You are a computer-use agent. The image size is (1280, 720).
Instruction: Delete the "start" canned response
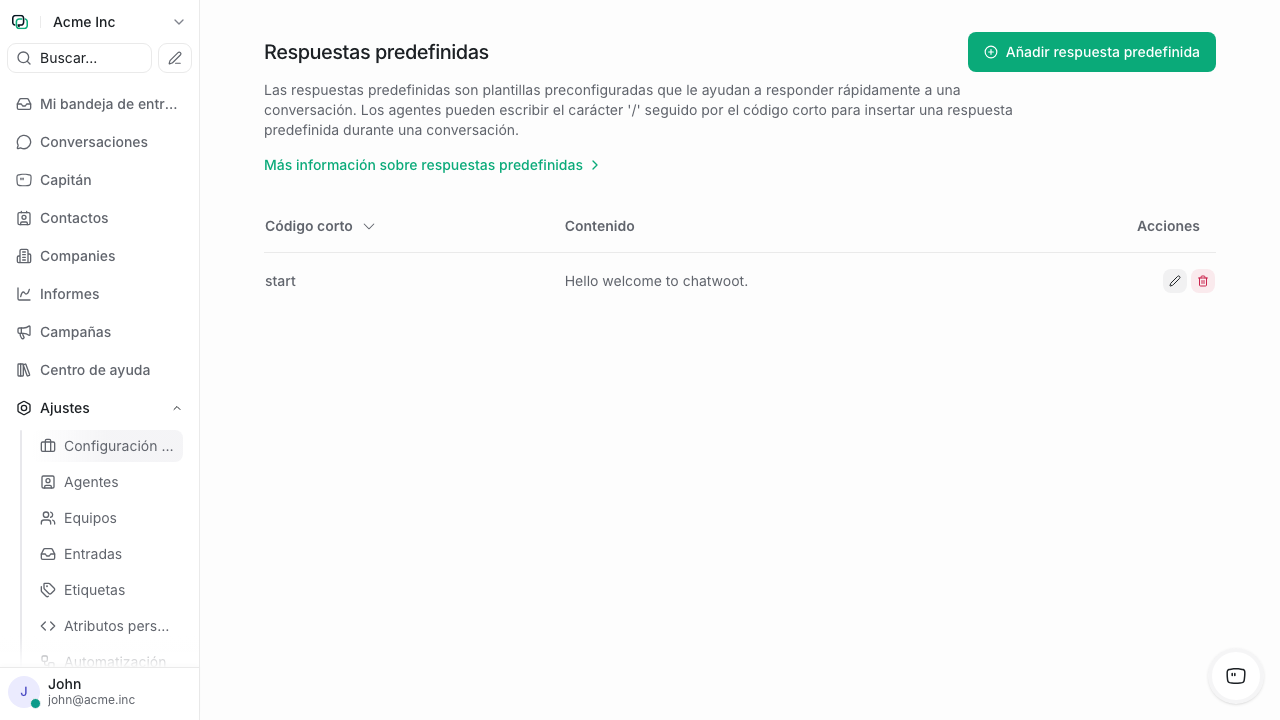click(x=1202, y=281)
